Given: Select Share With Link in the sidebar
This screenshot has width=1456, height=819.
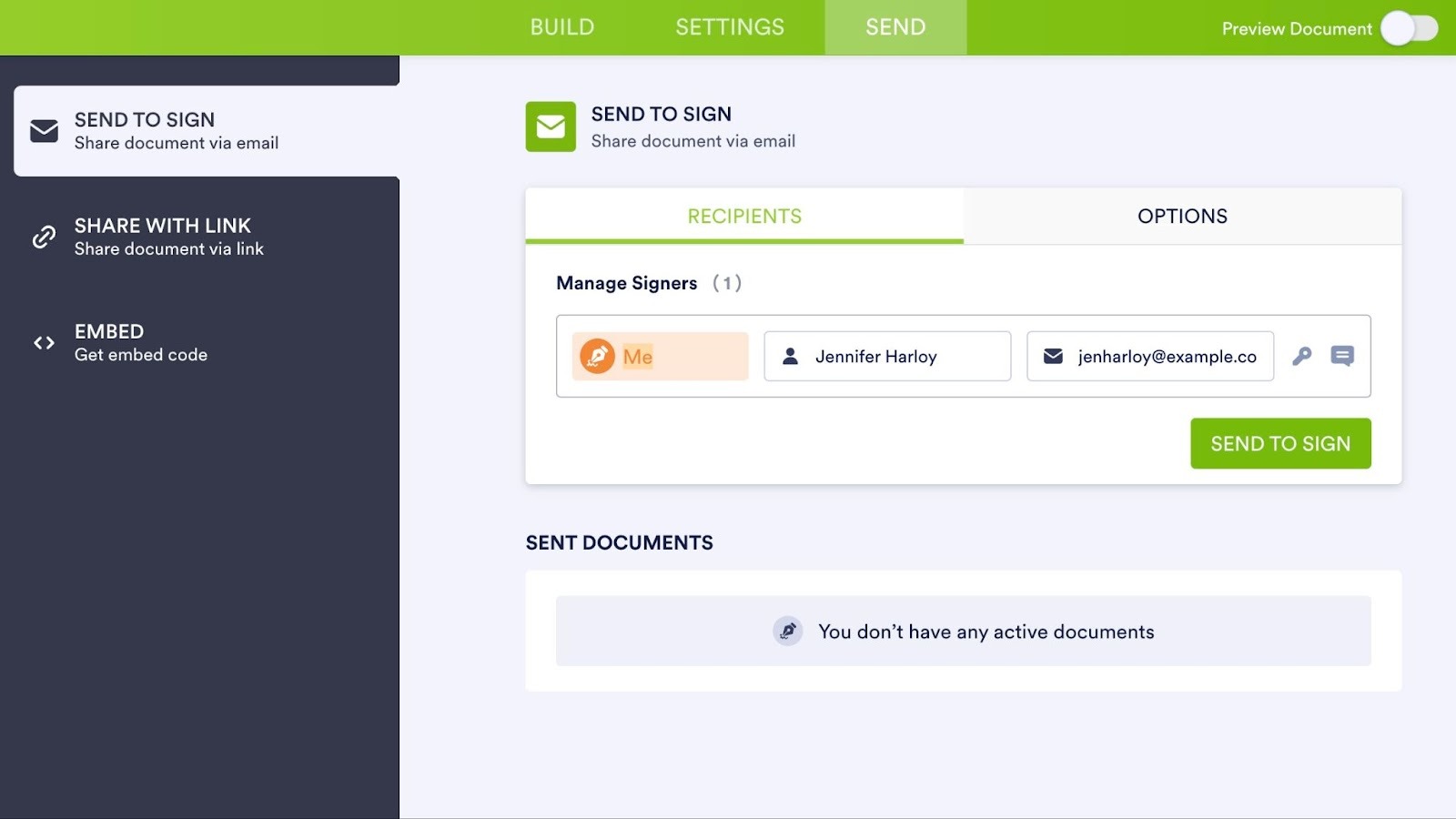Looking at the screenshot, I should pos(164,236).
